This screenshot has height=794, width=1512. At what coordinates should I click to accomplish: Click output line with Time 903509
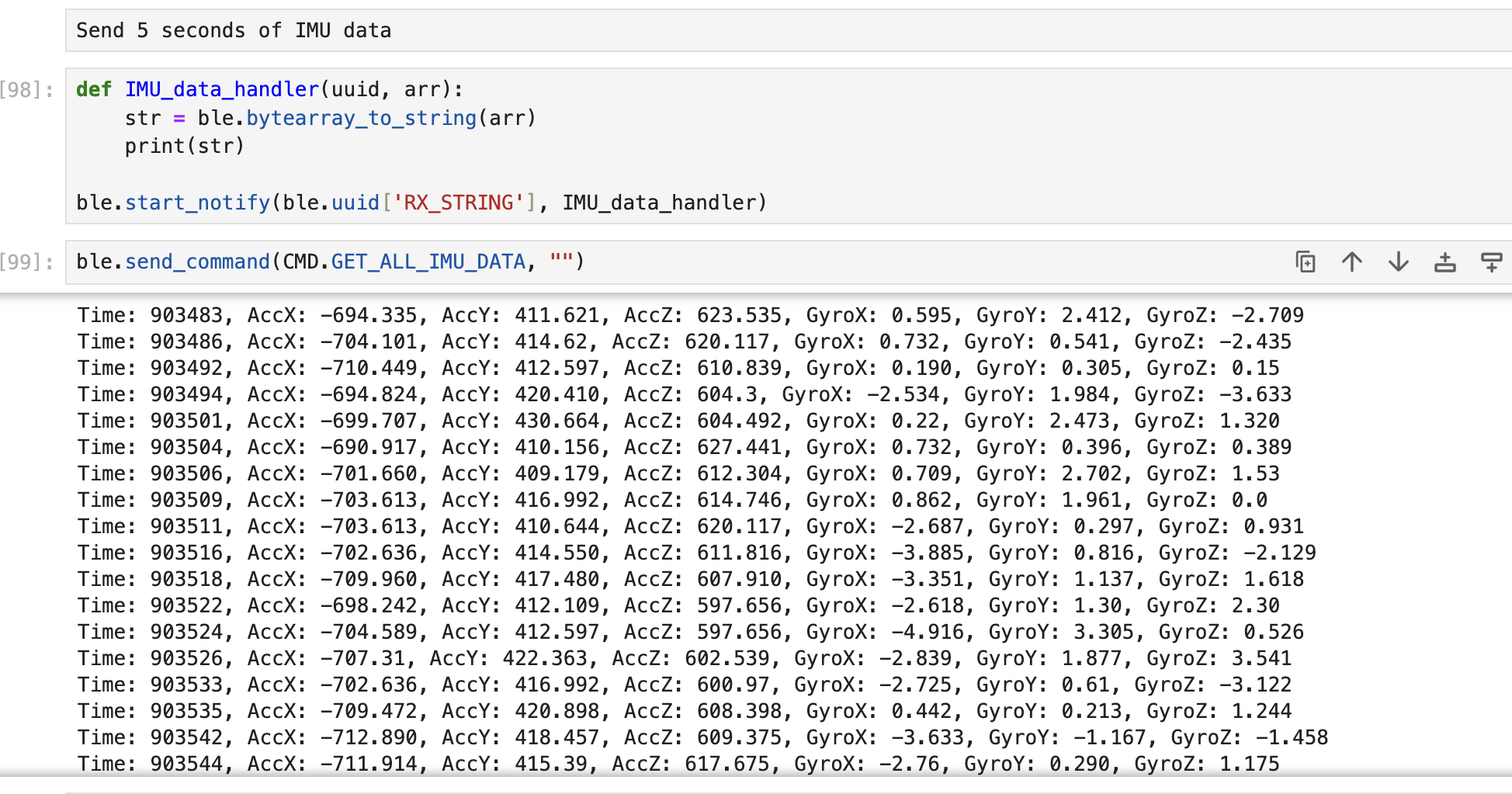click(x=671, y=501)
